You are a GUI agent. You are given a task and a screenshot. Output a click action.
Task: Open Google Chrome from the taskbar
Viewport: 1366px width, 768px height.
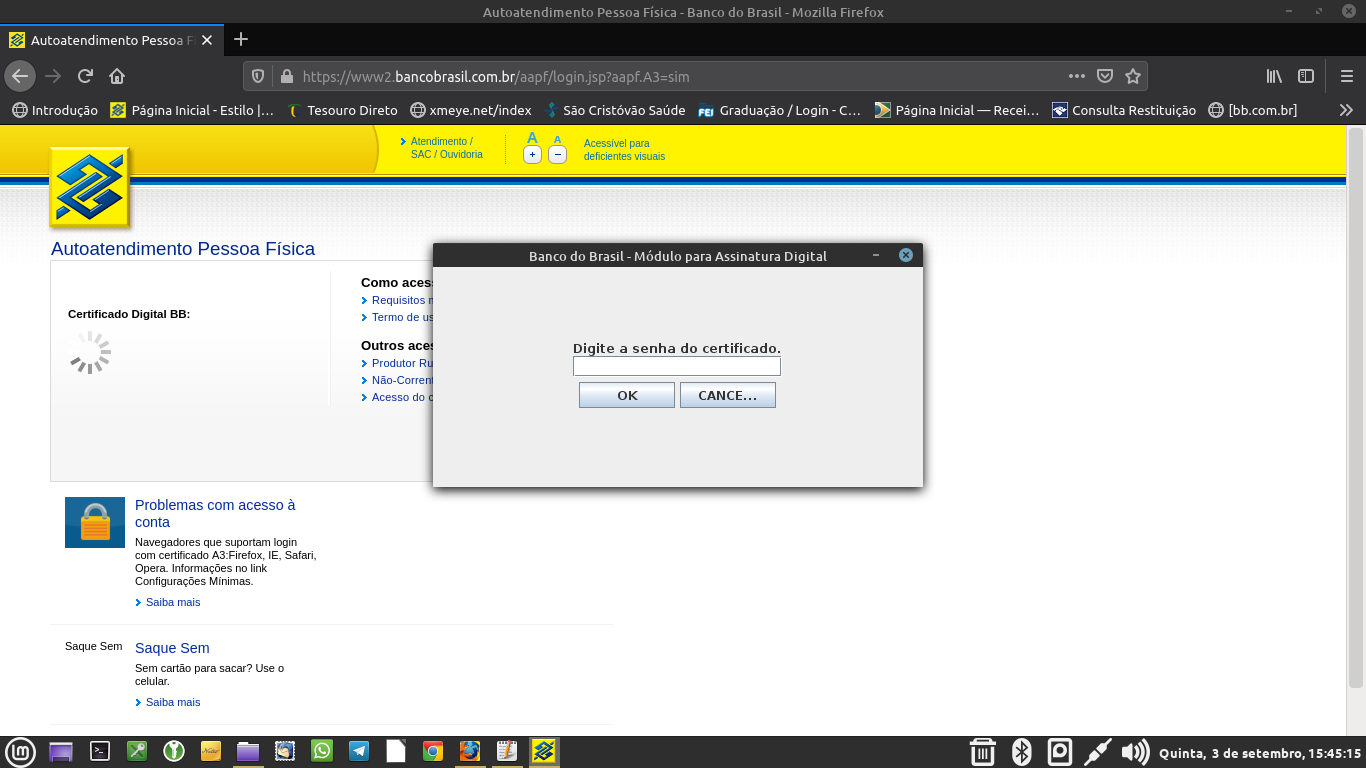[433, 751]
